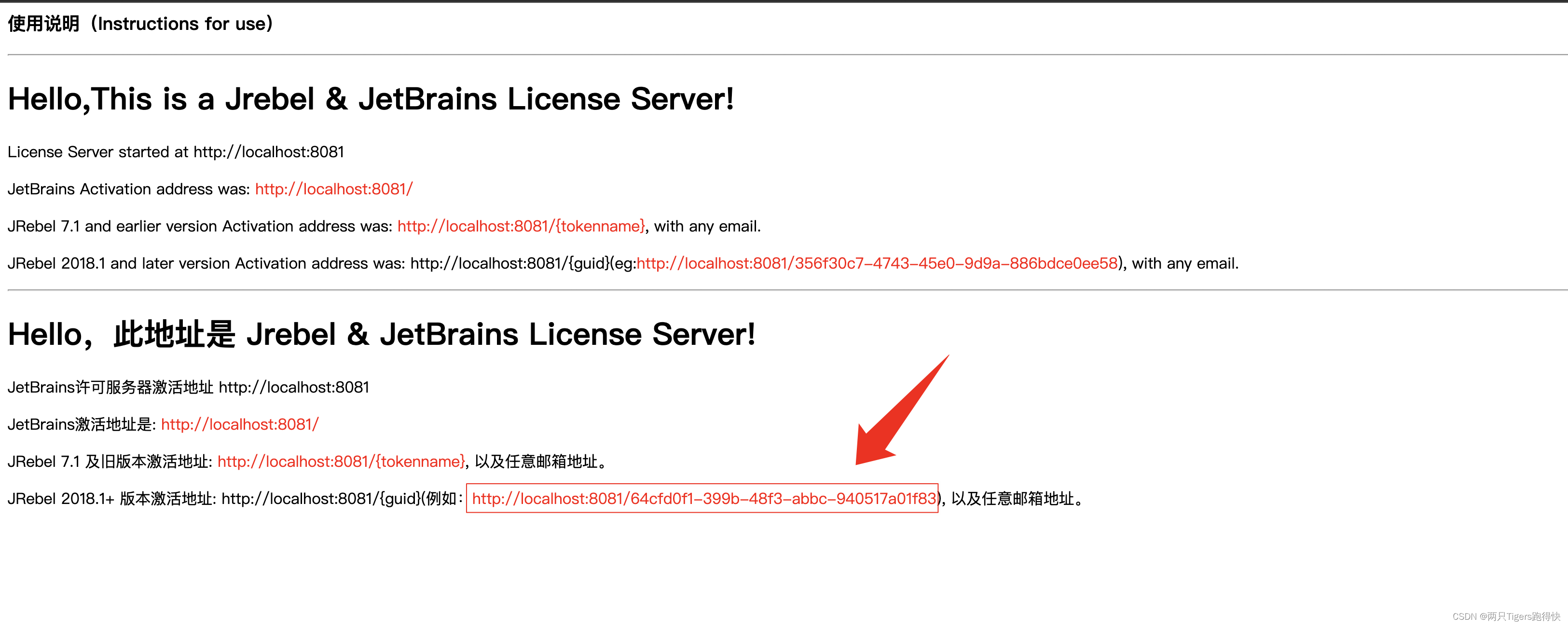1568x626 pixels.
Task: Open the link after JetBrains激活地址是
Action: [x=240, y=424]
